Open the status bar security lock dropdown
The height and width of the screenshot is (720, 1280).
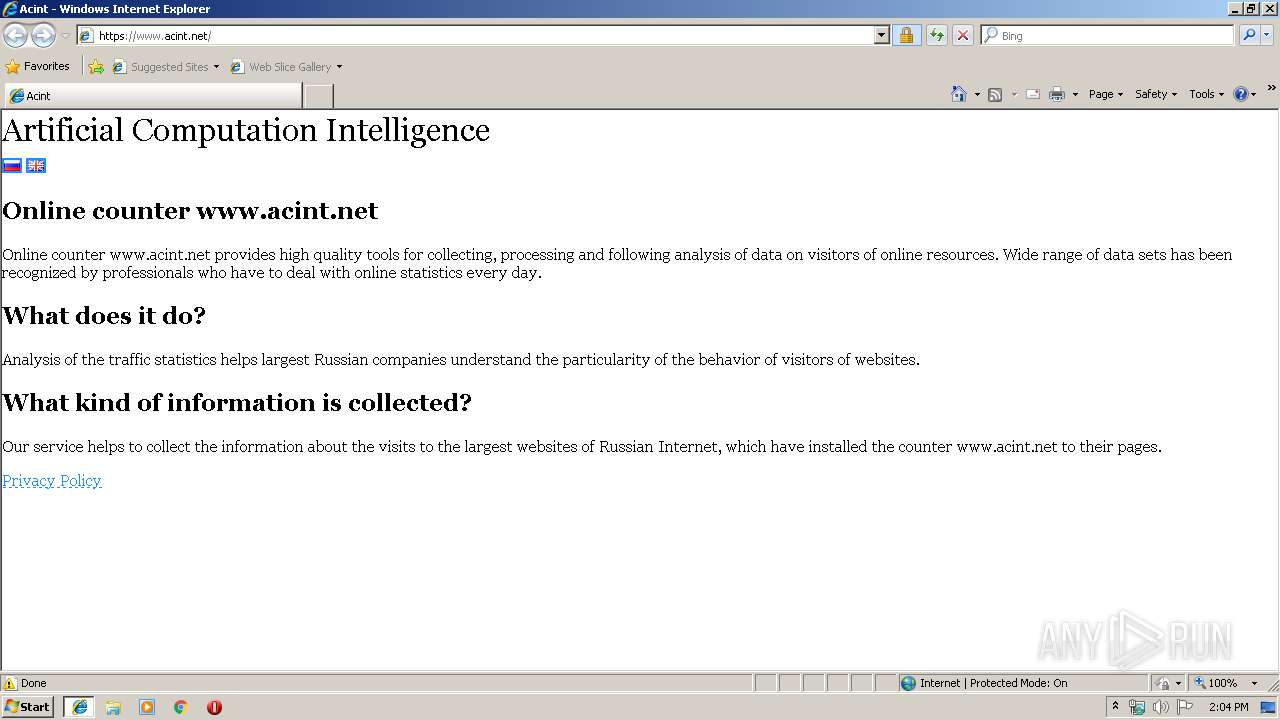click(x=1169, y=683)
